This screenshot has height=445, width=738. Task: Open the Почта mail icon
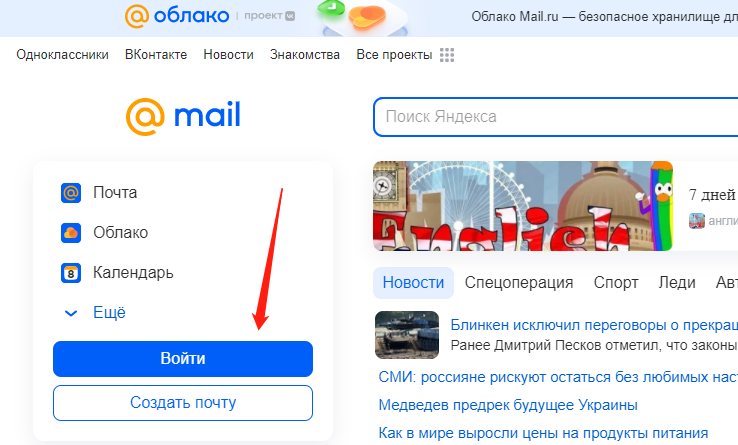pyautogui.click(x=71, y=193)
